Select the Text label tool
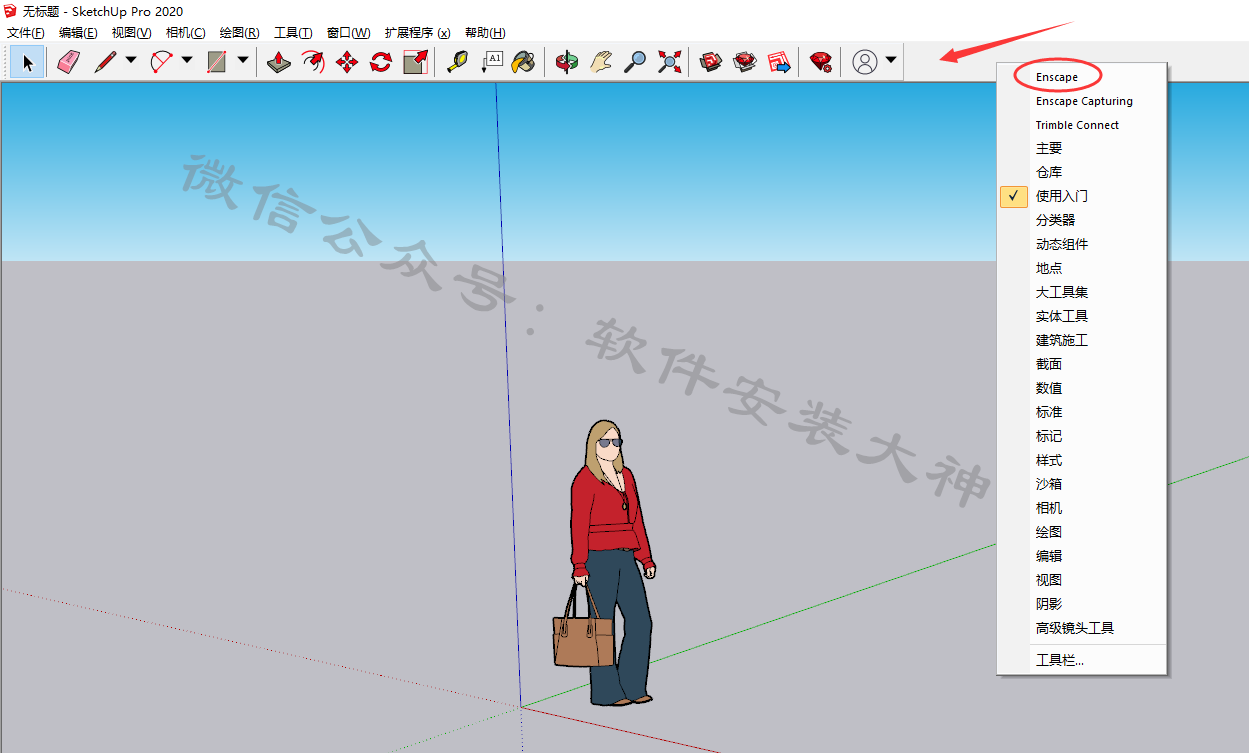Screen dimensions: 1249x753 click(x=491, y=62)
